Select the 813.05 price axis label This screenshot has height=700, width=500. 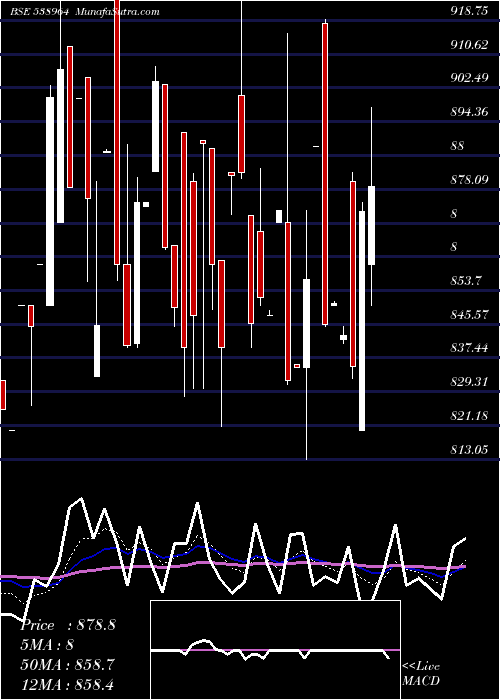pyautogui.click(x=469, y=449)
